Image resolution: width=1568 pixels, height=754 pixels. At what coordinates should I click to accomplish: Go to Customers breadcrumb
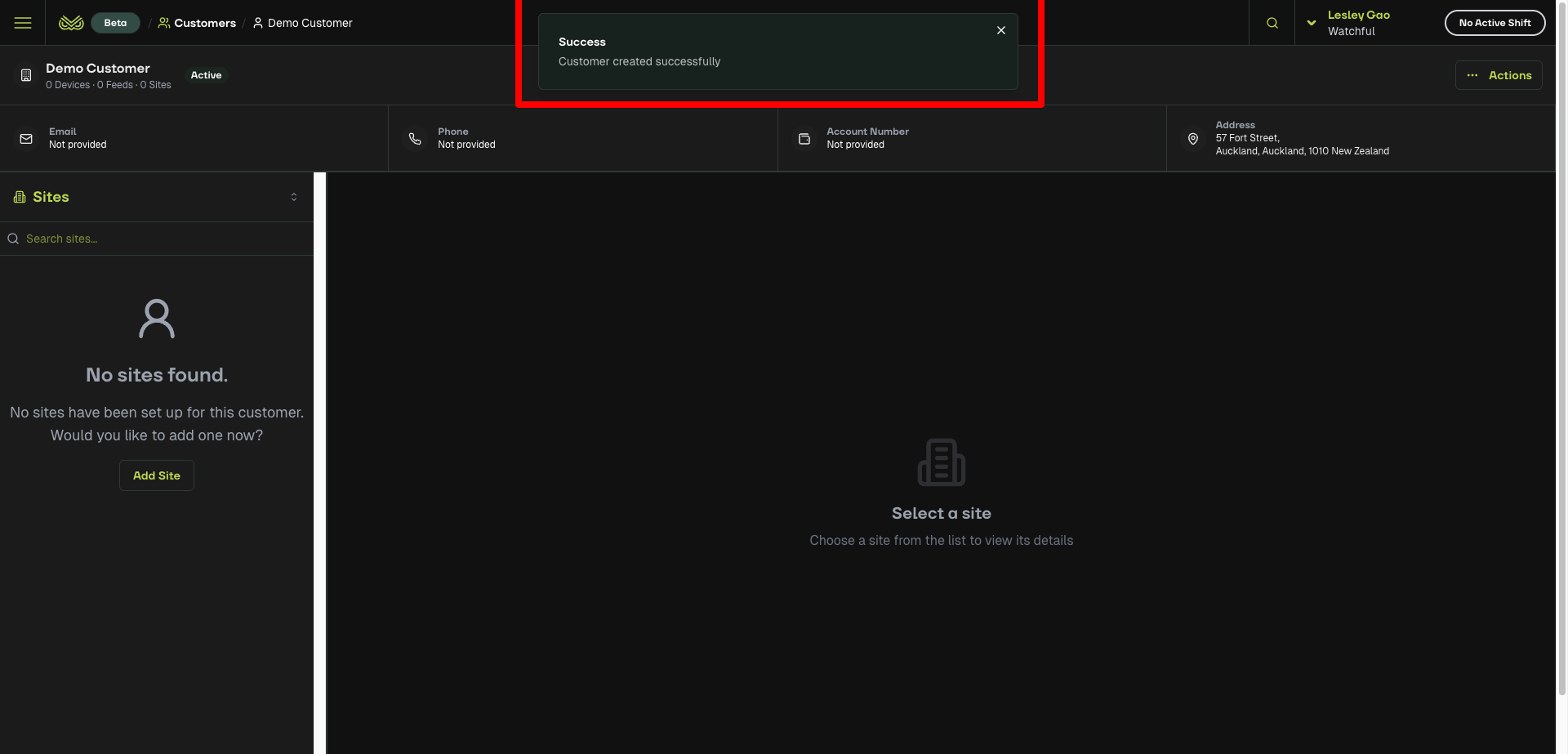(197, 23)
